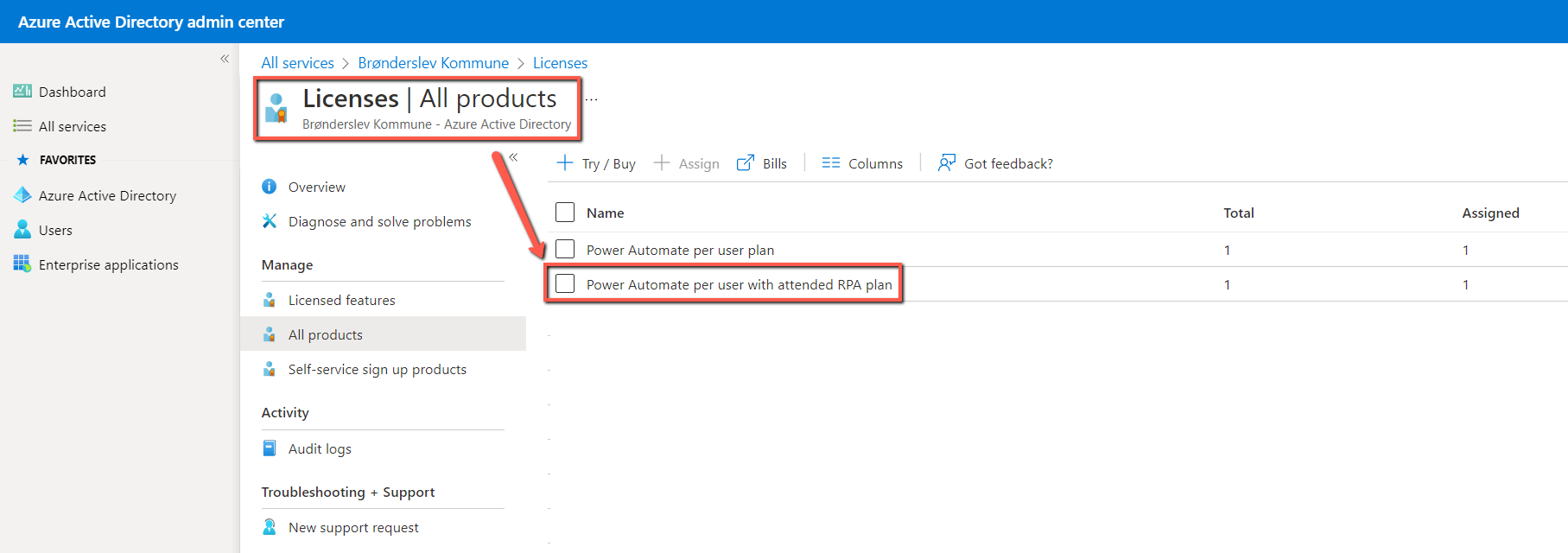The image size is (1568, 553).
Task: Click the Total value for attended RPA plan
Action: click(x=1227, y=284)
